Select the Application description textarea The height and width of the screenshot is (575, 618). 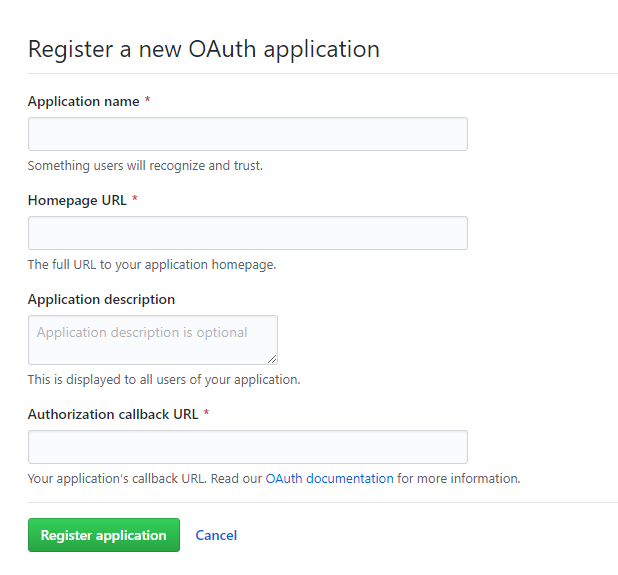(x=152, y=339)
